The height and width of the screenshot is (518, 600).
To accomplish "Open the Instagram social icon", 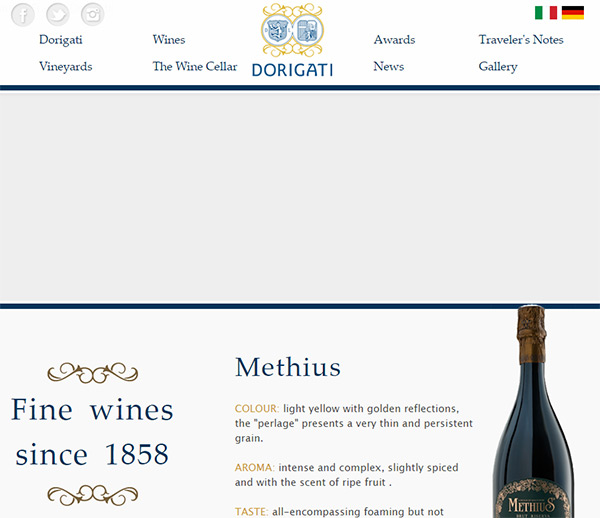I will tap(92, 15).
